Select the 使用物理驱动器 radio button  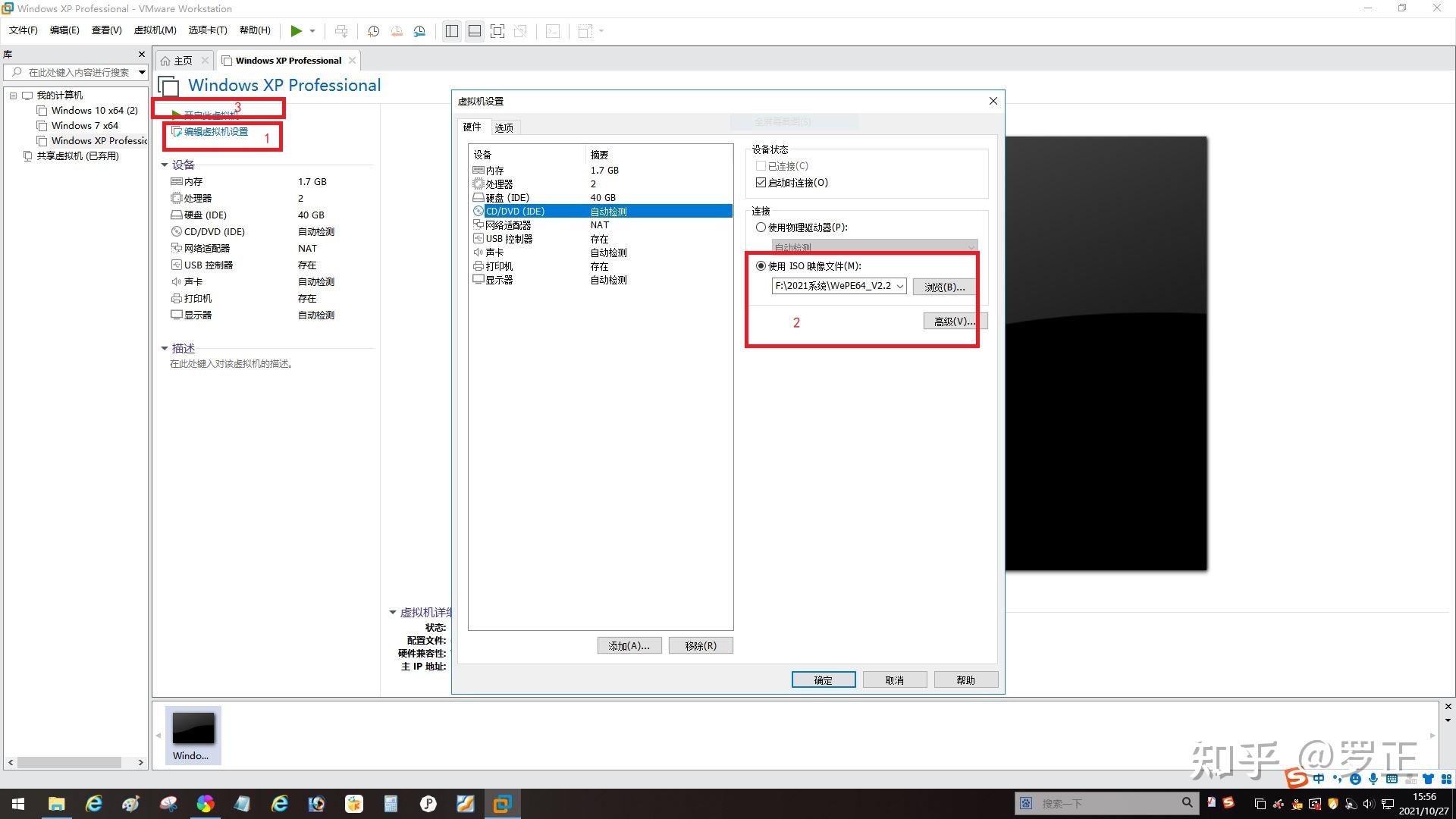click(x=761, y=227)
